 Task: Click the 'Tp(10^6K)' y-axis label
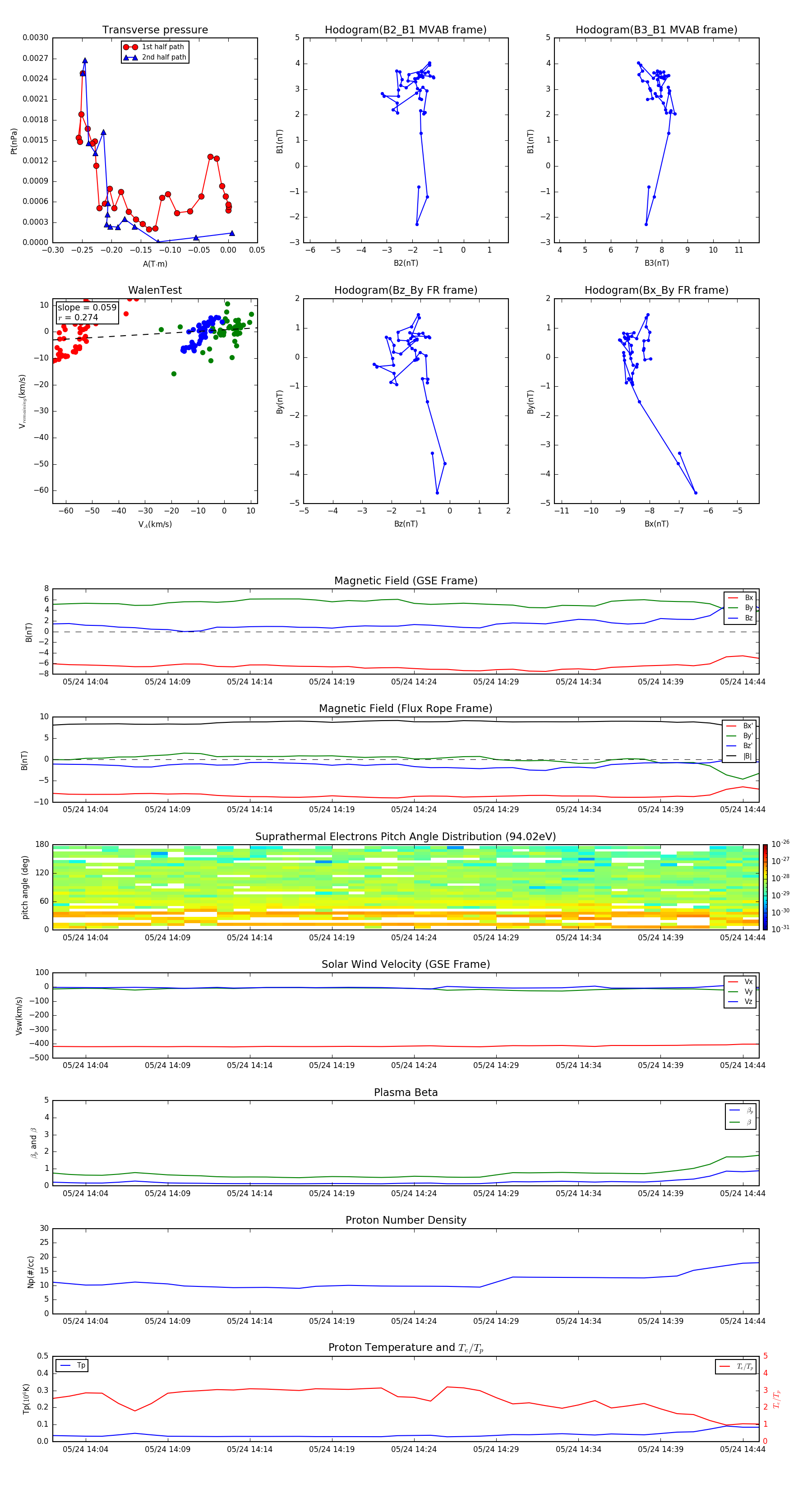26,1399
